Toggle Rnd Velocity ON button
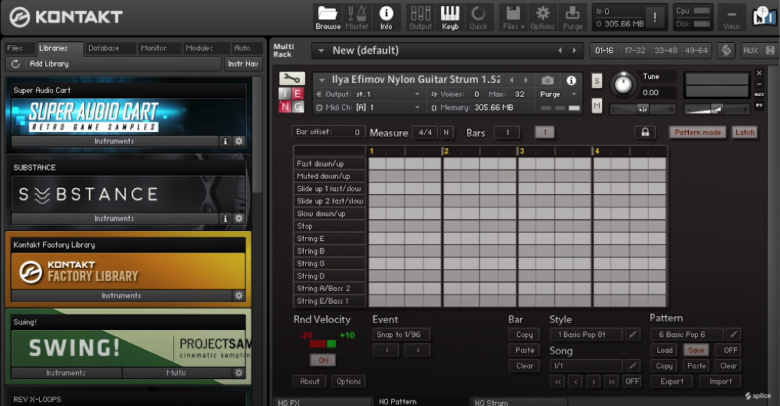780x406 pixels. [x=323, y=360]
